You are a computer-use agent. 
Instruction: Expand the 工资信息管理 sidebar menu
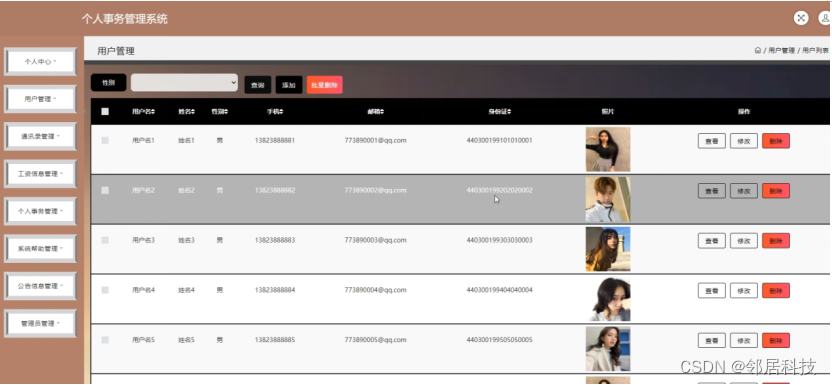[x=40, y=174]
